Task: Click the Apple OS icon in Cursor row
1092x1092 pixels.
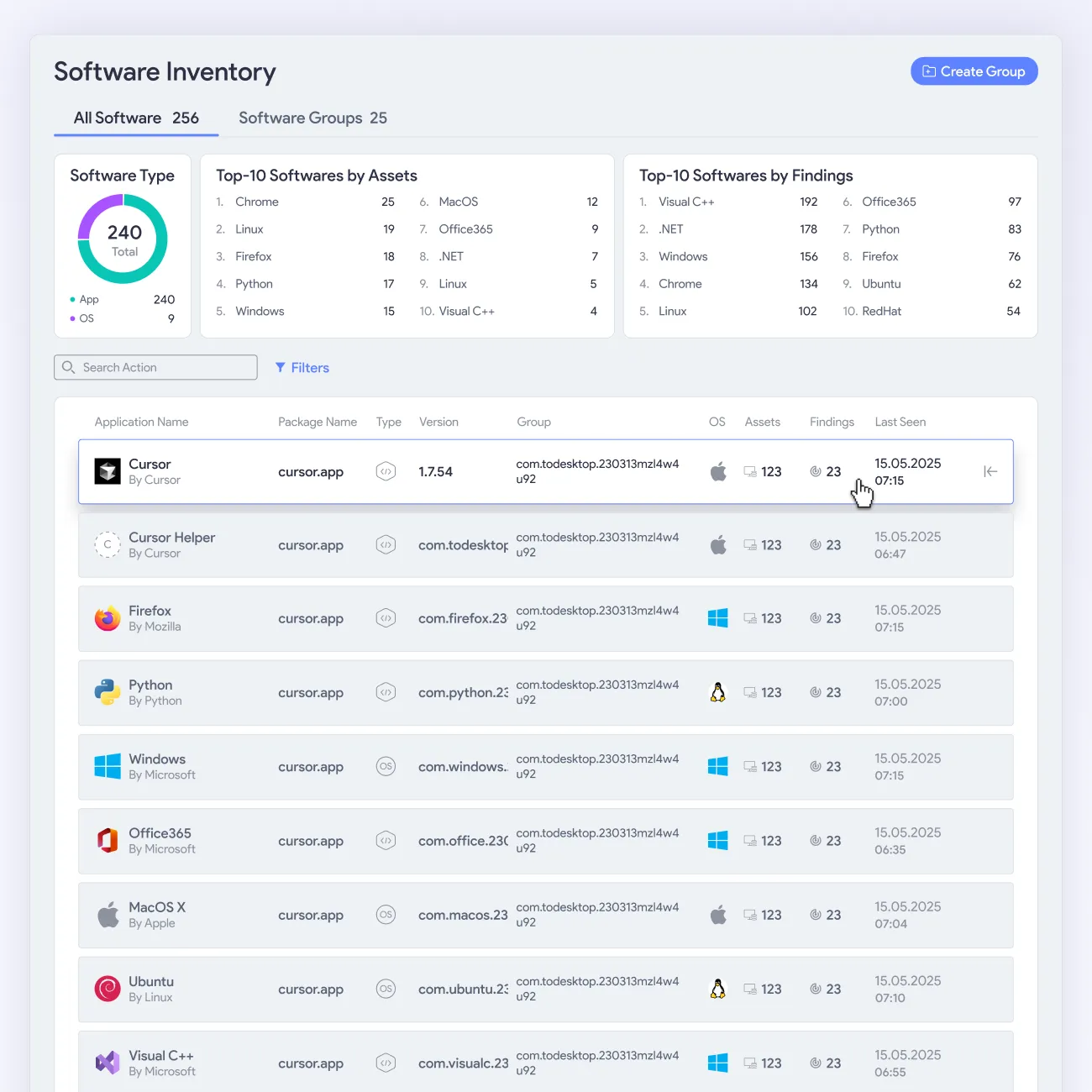Action: pos(718,471)
